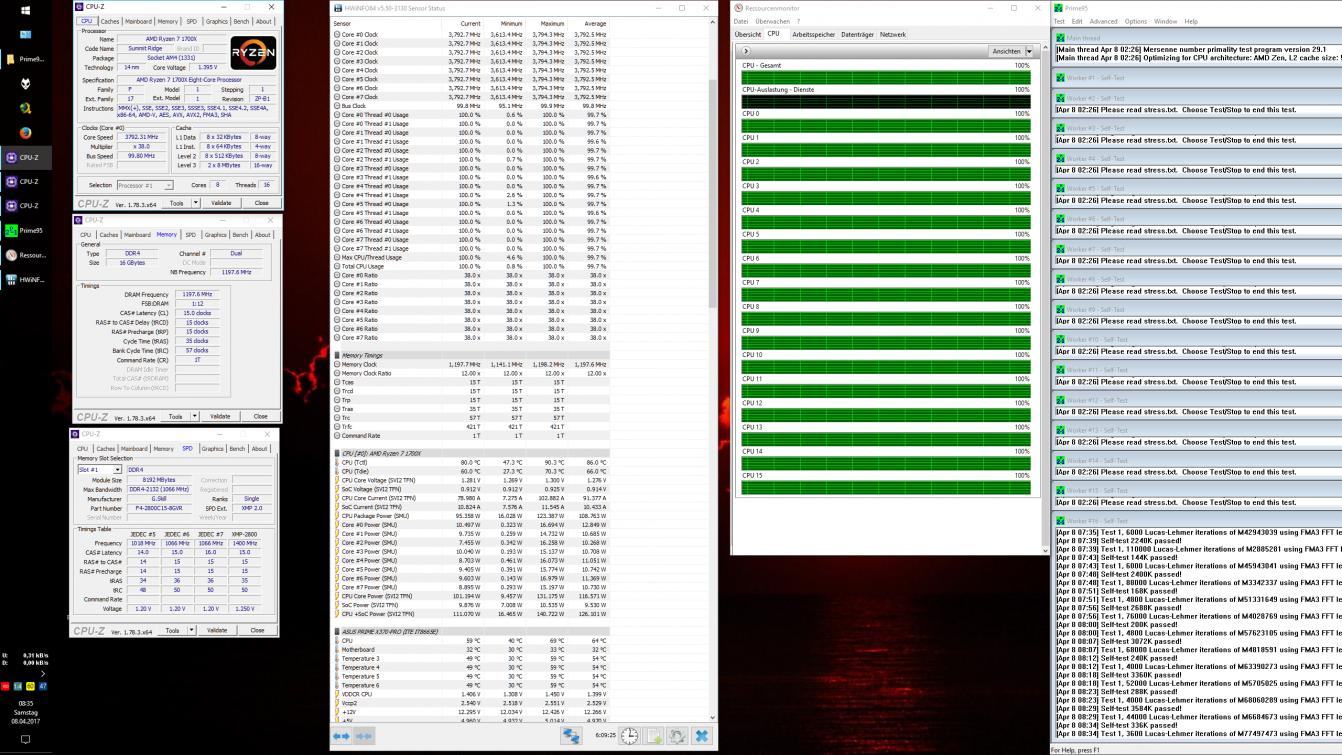Viewport: 1342px width, 755px height.
Task: Open the Advanced menu in Prime95
Action: point(1103,21)
